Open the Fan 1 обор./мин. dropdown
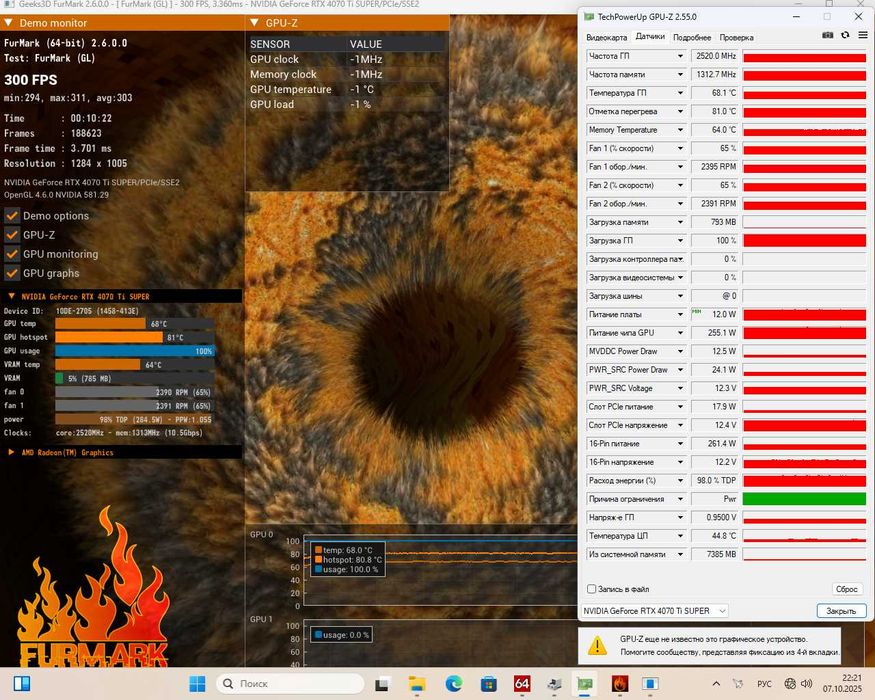The height and width of the screenshot is (700, 875). 680,166
